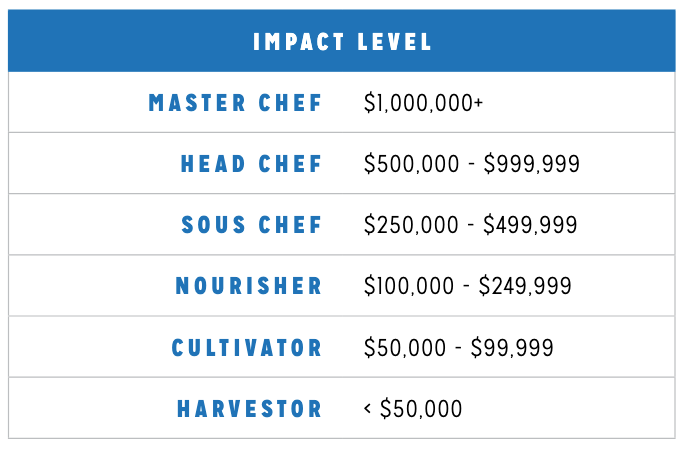This screenshot has width=683, height=449.
Task: Select the $999,999 upper bound value
Action: [531, 164]
